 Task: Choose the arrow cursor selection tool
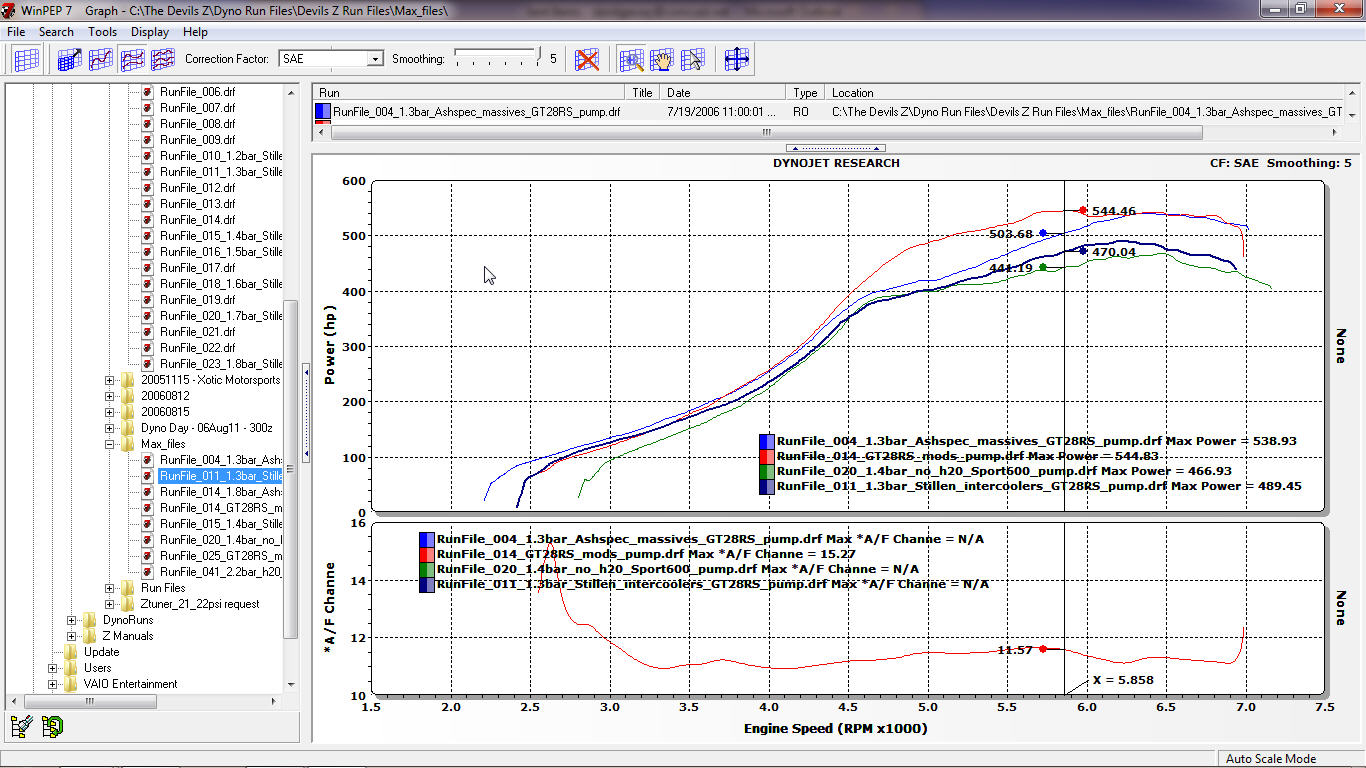[692, 60]
